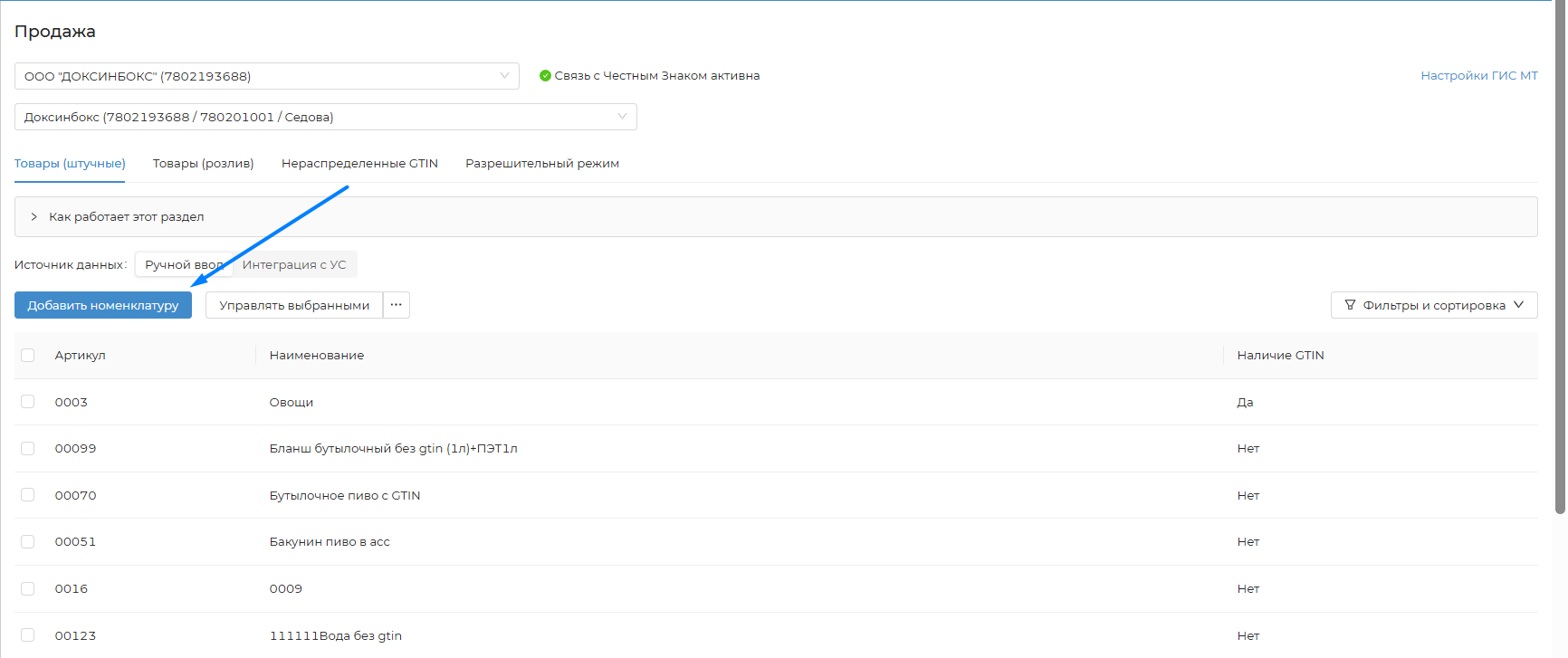The image size is (1568, 658).
Task: Click the green connection status checkmark
Action: click(x=545, y=76)
